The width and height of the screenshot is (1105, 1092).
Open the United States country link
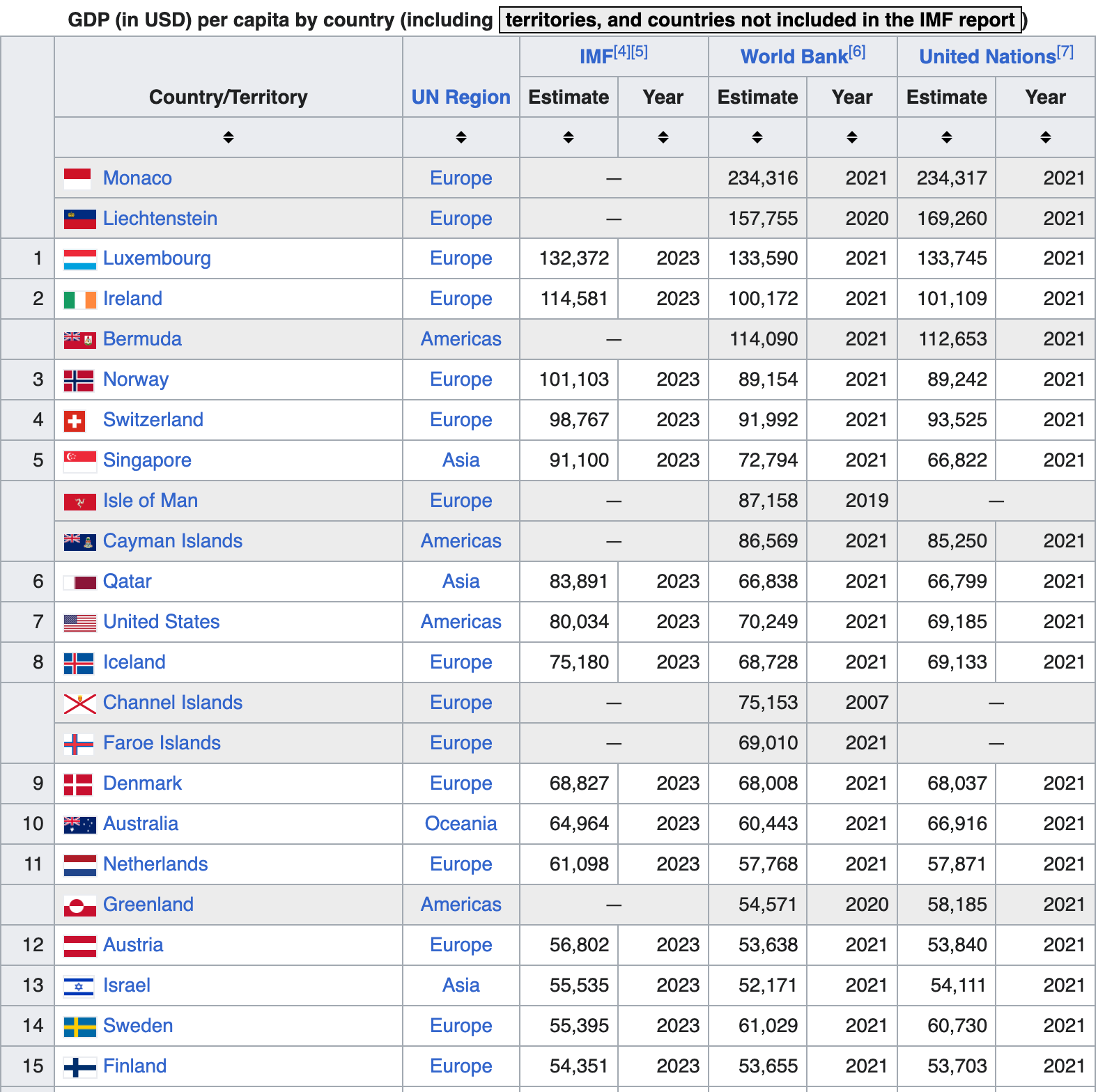pos(162,622)
